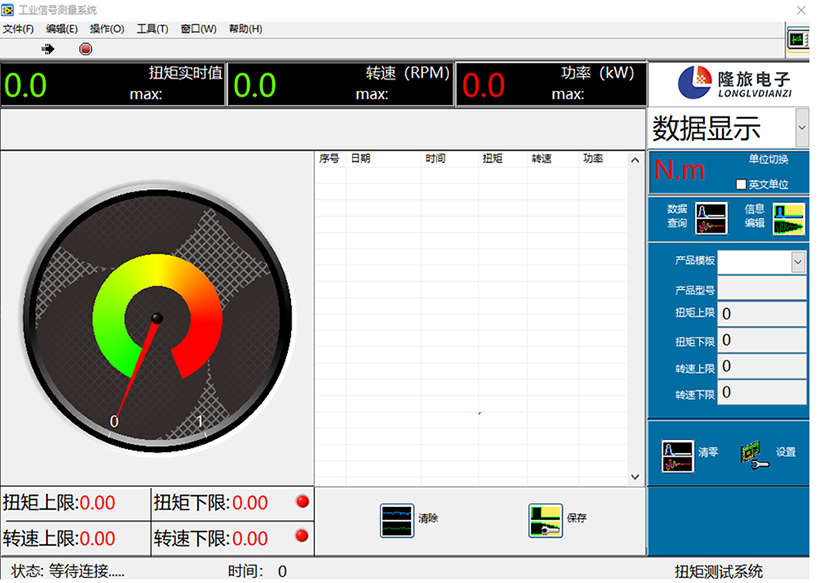This screenshot has width=820, height=583.
Task: Click the run arrow toolbar icon
Action: tap(47, 49)
